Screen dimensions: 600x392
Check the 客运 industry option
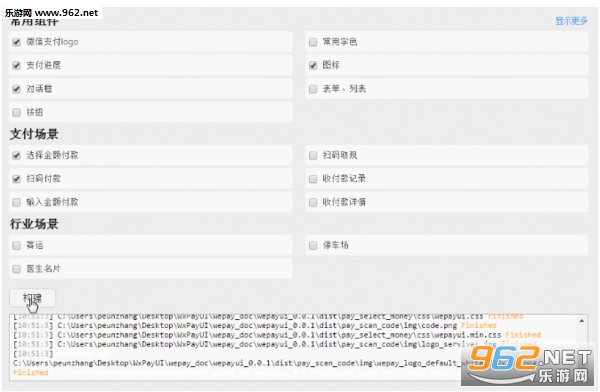click(x=16, y=245)
